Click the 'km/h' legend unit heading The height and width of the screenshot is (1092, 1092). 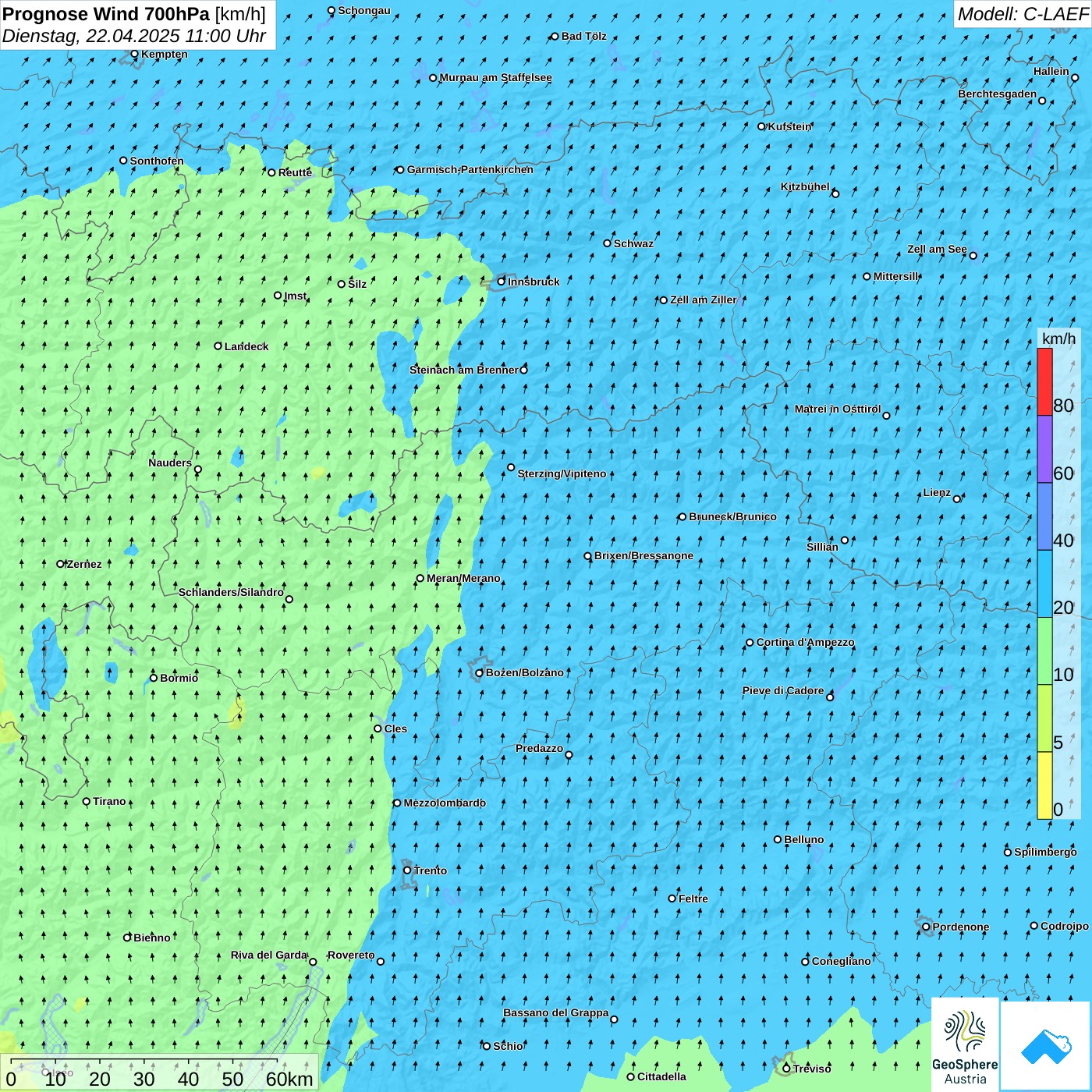1058,338
